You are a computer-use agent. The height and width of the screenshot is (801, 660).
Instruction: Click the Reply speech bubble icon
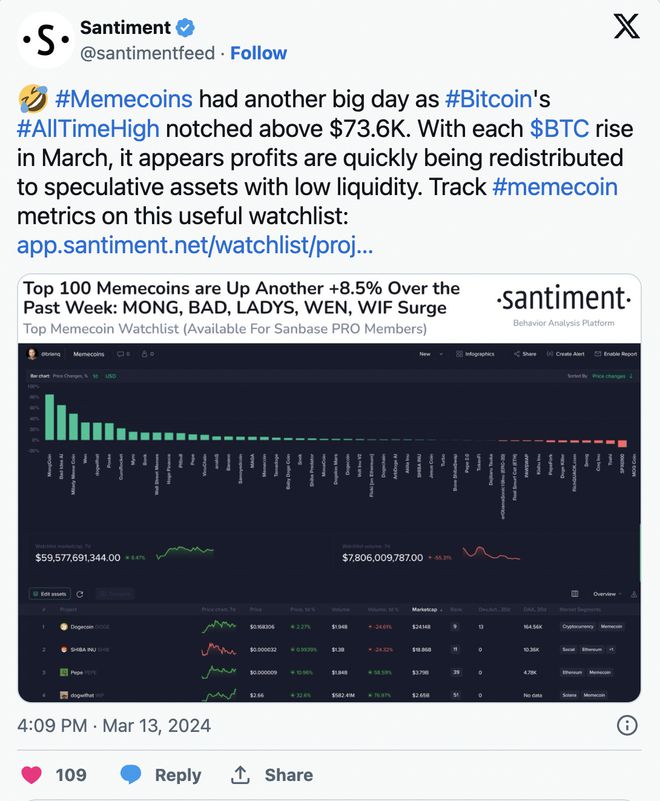[132, 774]
